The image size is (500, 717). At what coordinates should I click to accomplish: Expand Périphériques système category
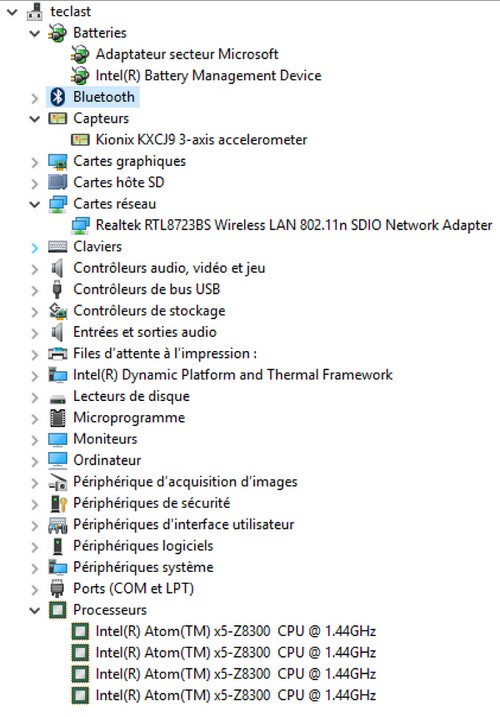35,568
